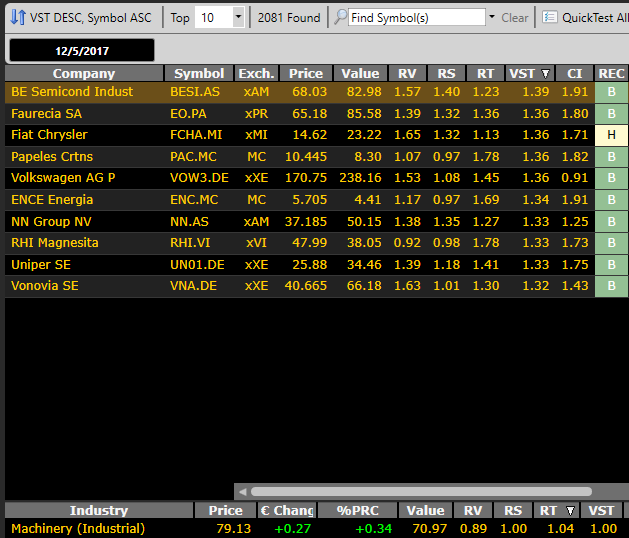Viewport: 629px width, 538px height.
Task: Sort by Value header in Industry table
Action: pos(425,510)
